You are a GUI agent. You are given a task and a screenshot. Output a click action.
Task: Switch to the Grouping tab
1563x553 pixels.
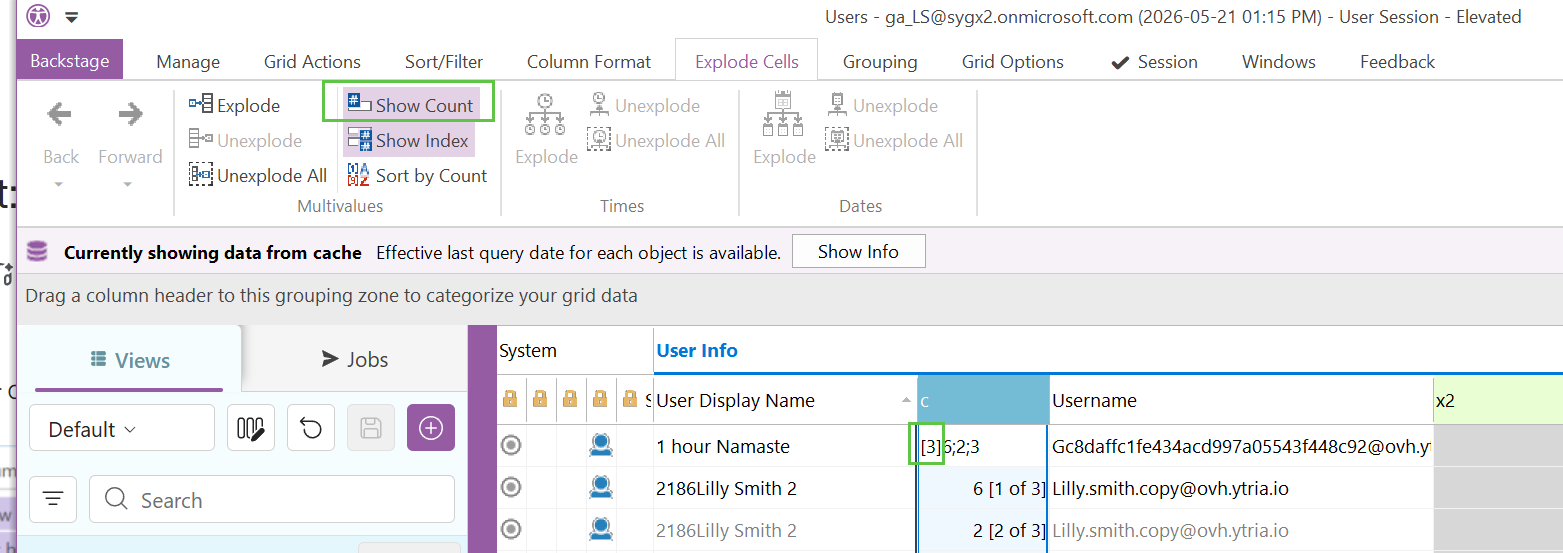pos(880,62)
